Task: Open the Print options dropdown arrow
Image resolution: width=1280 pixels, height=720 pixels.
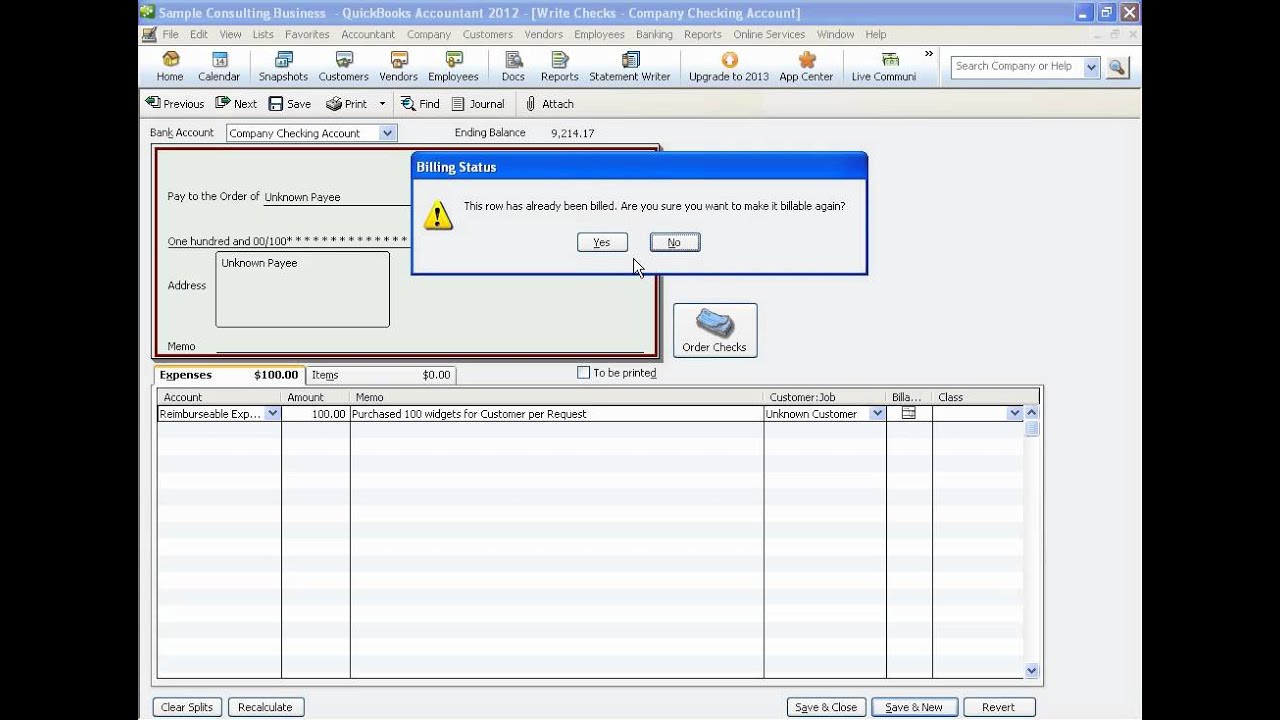Action: point(381,103)
